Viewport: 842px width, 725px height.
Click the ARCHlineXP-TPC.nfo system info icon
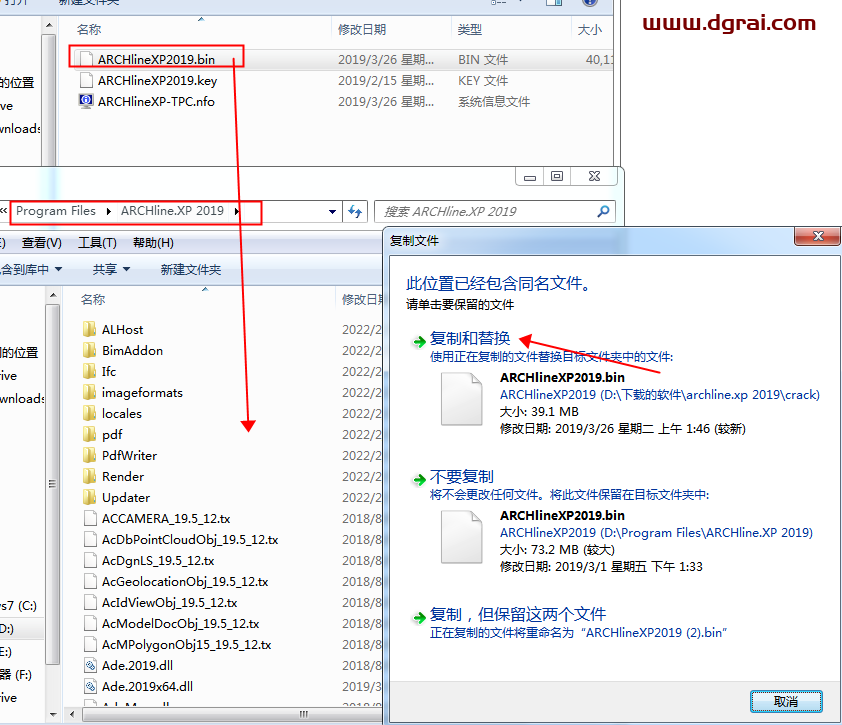point(86,101)
